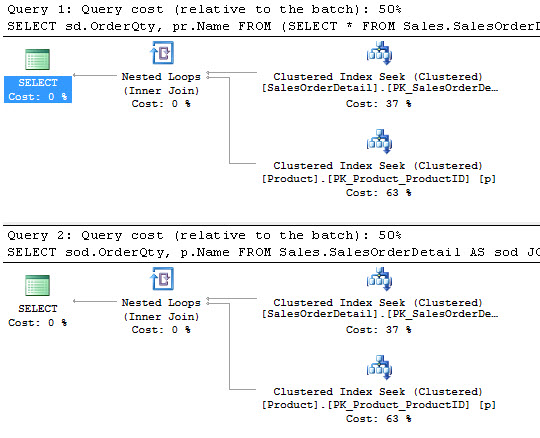The image size is (540, 438).
Task: Click Query 1 Product Clustered Index Seek icon
Action: pos(379,142)
